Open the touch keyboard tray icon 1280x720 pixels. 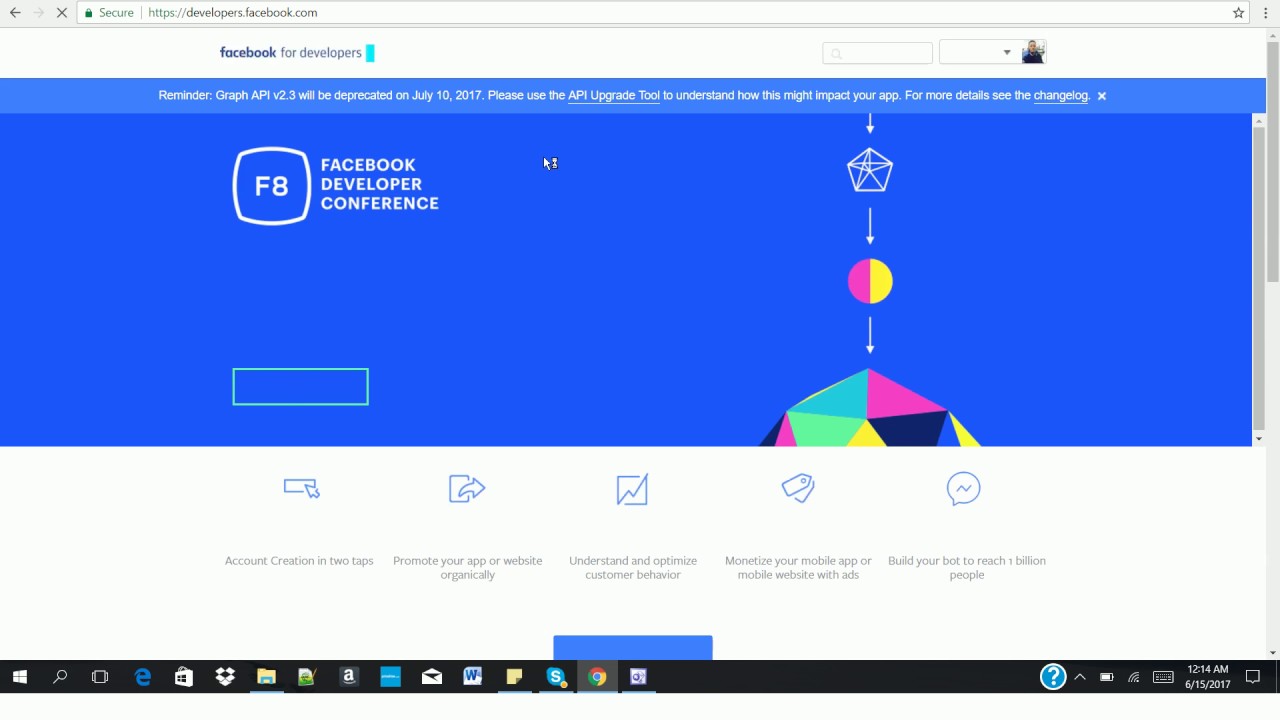coord(1163,677)
